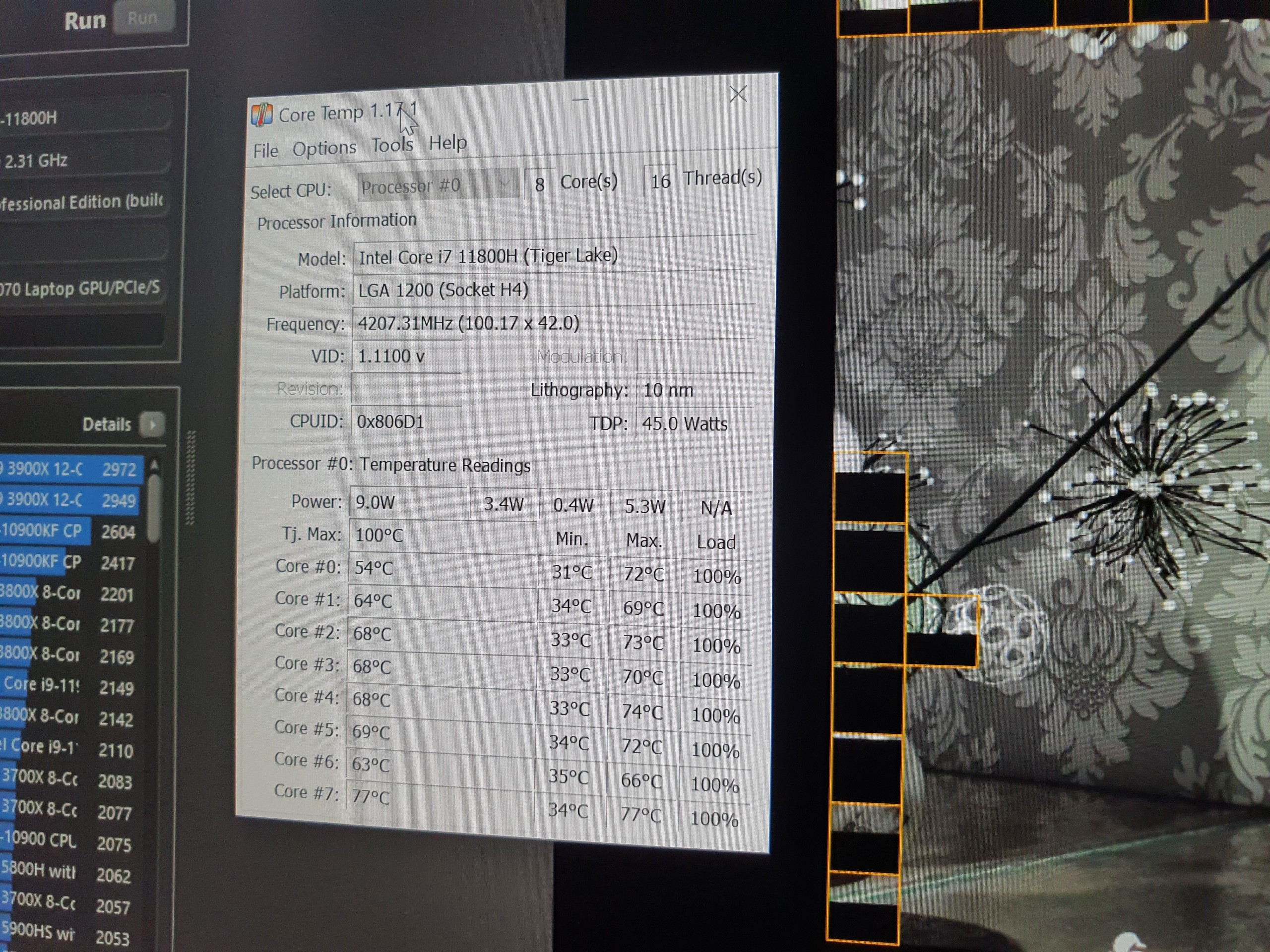Viewport: 1270px width, 952px height.
Task: Click Core #0 minimum 31°C
Action: [572, 572]
